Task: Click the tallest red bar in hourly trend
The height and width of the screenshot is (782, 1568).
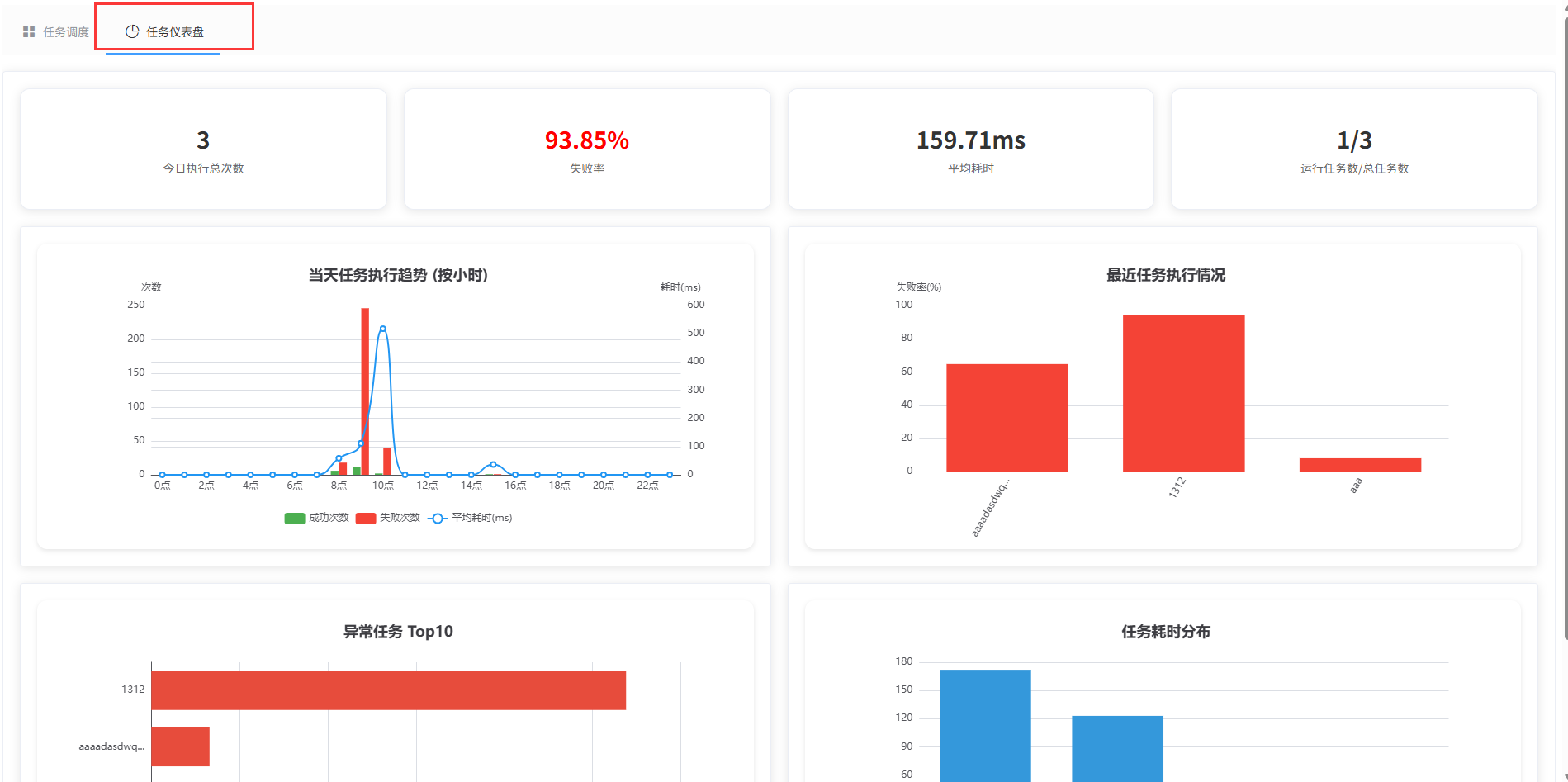Action: [x=365, y=388]
